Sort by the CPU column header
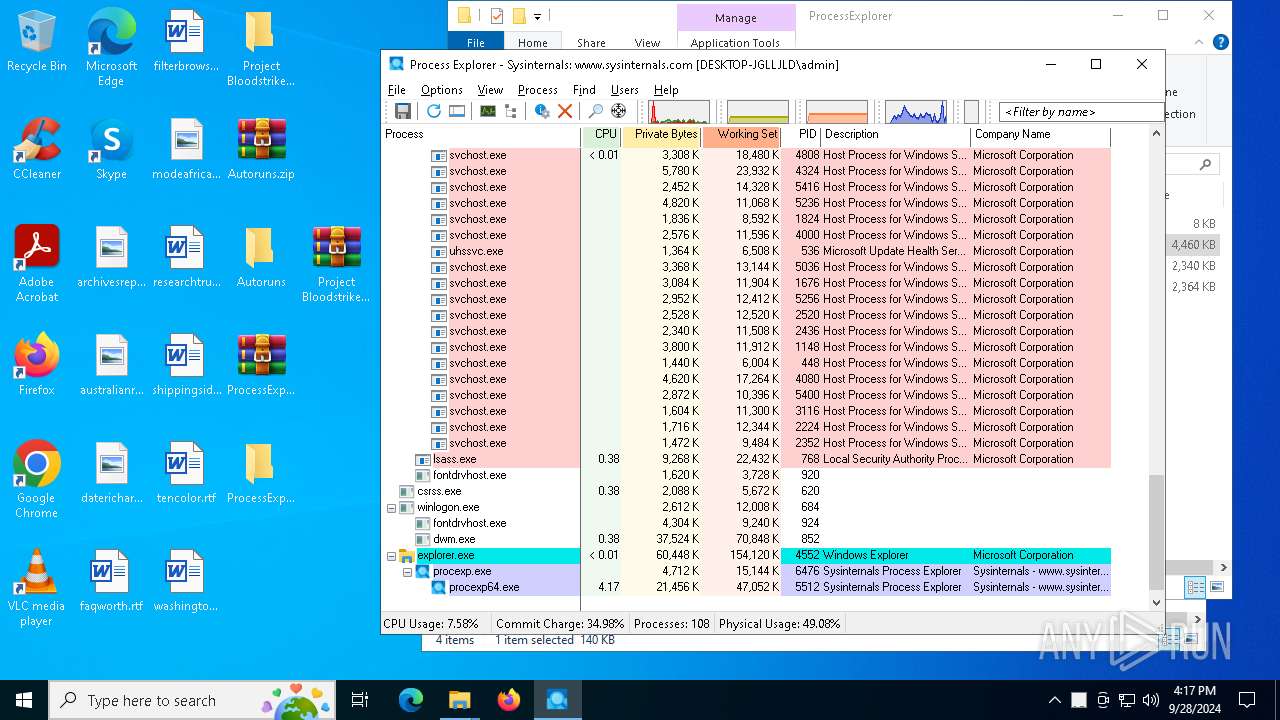Image resolution: width=1280 pixels, height=720 pixels. [x=601, y=134]
